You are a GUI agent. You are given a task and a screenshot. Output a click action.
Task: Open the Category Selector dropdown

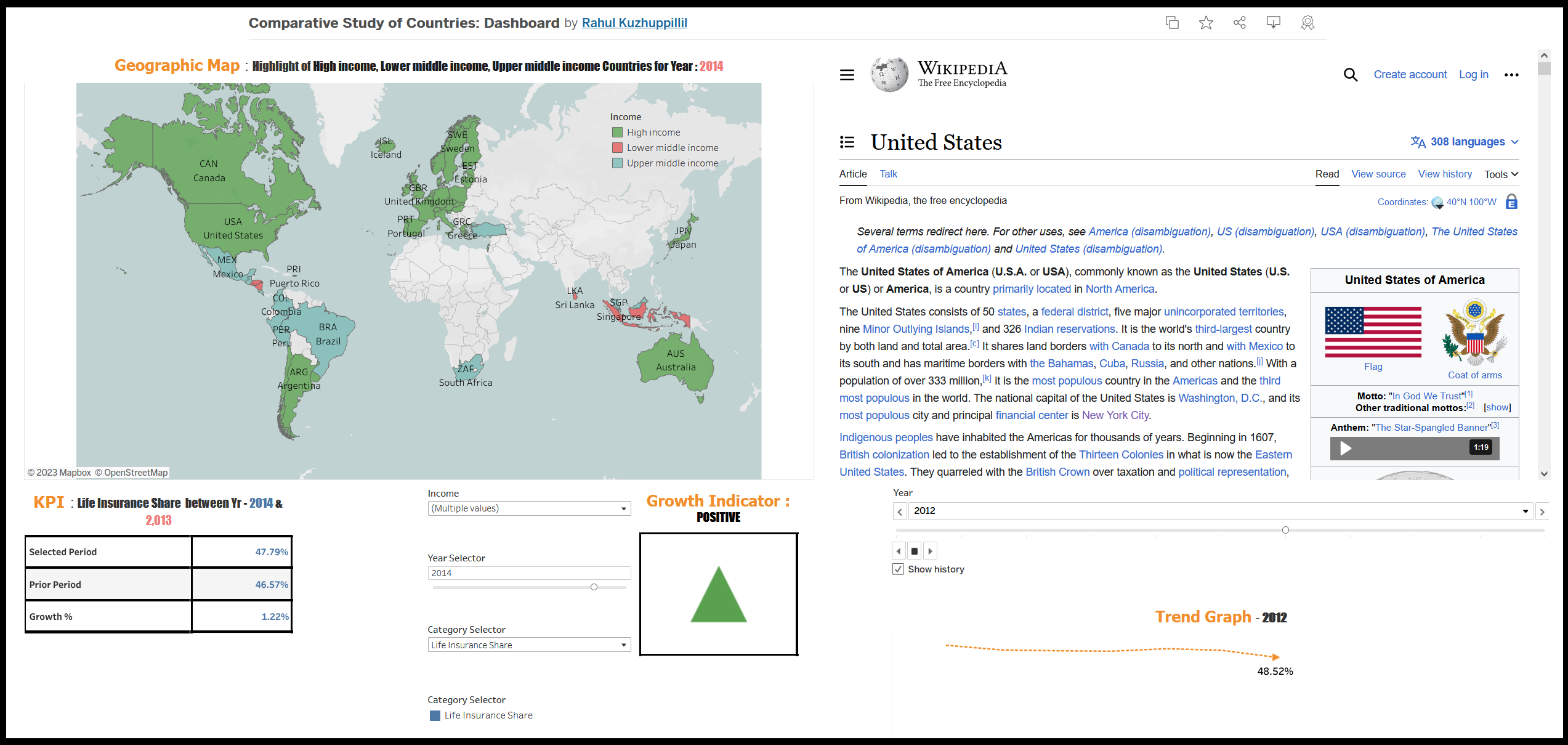point(529,645)
